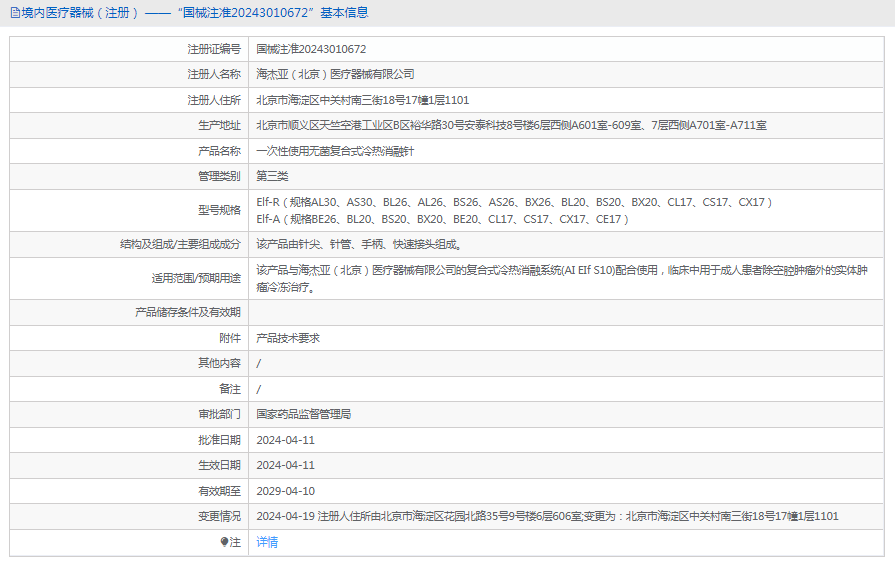
Task: Click the 生产地址 label
Action: point(219,125)
